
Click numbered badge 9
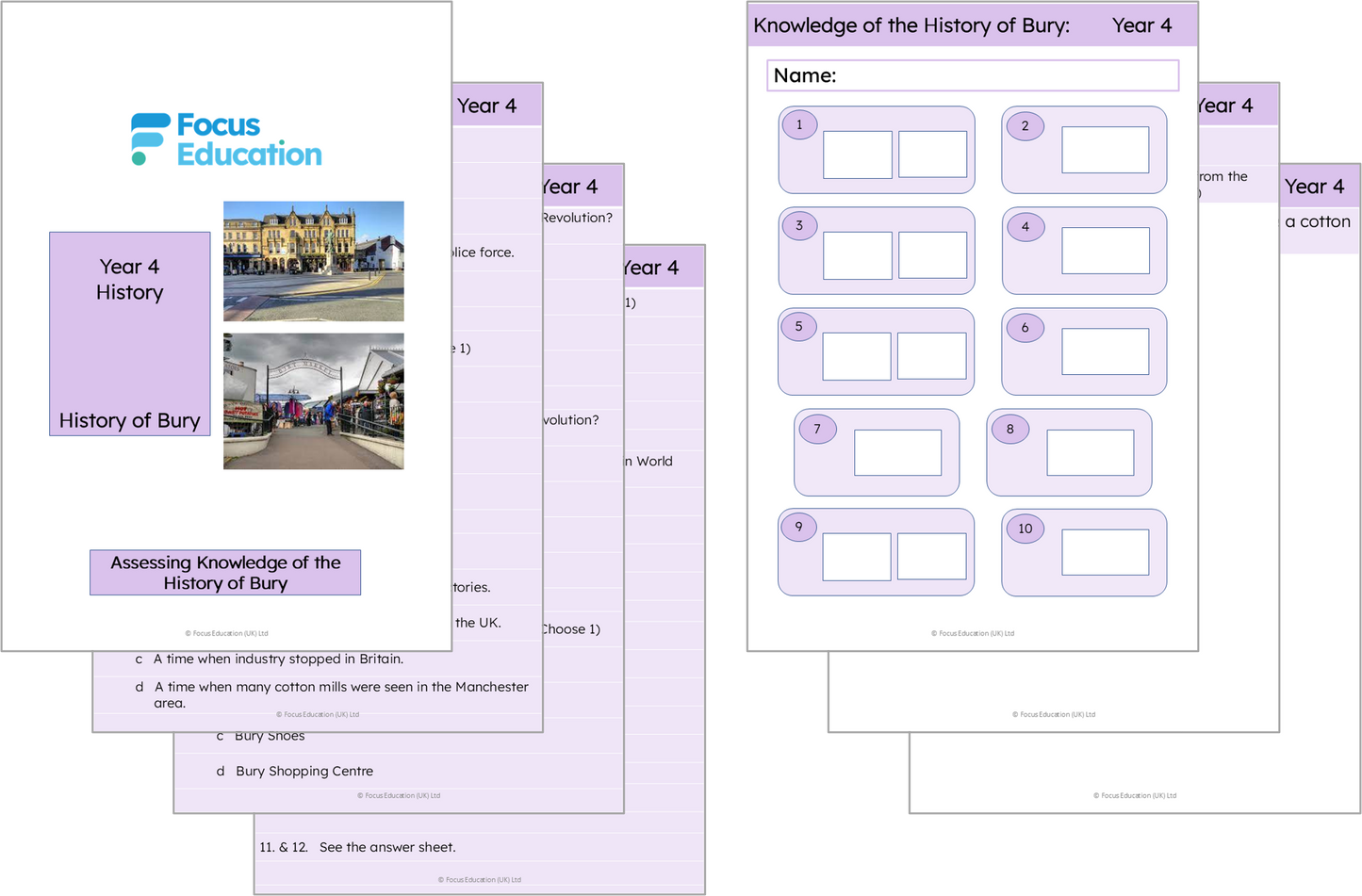[798, 527]
